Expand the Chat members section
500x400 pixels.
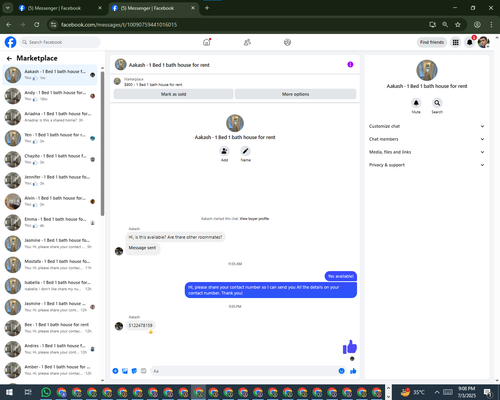tap(427, 139)
